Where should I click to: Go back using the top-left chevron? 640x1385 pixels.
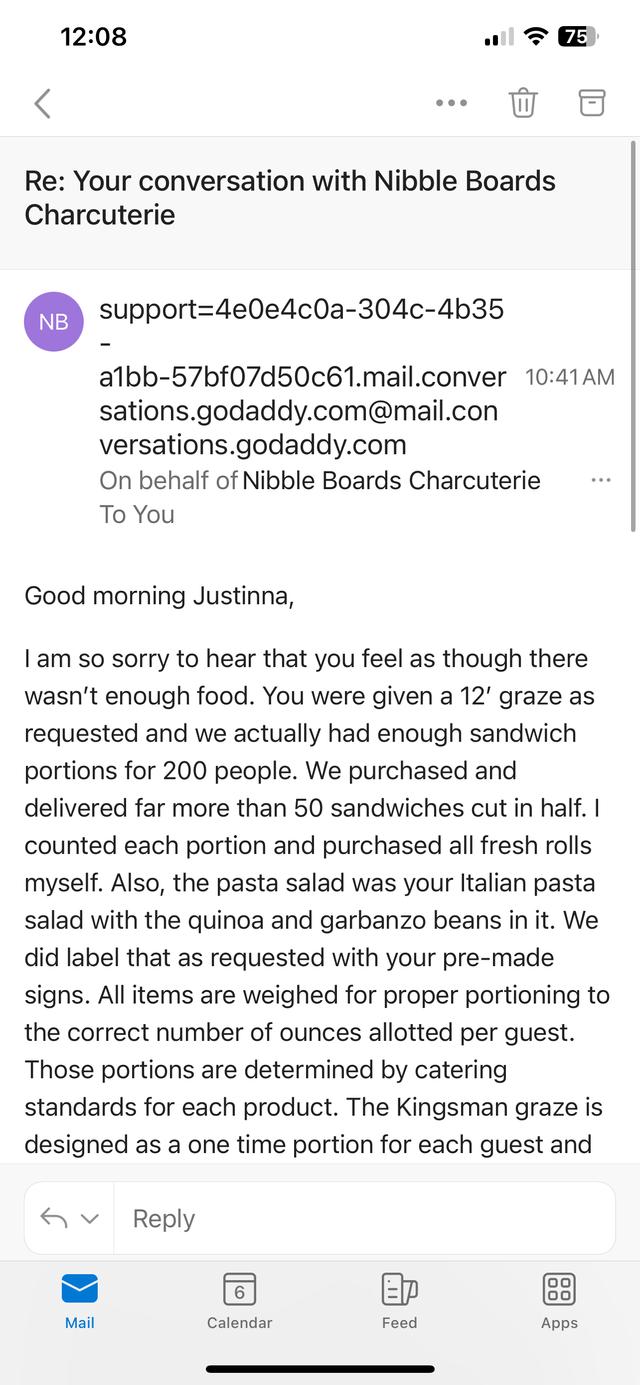(x=42, y=103)
